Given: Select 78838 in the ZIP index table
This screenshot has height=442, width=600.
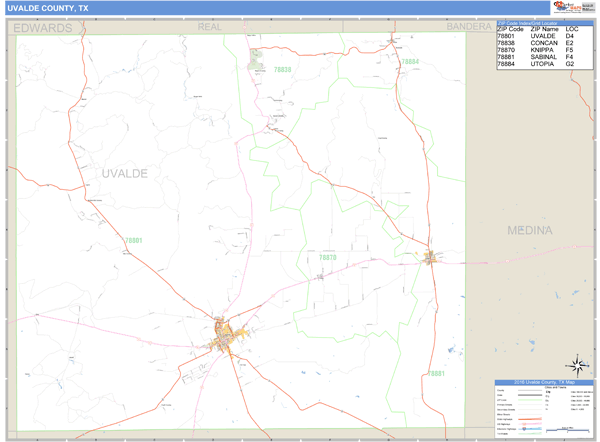Looking at the screenshot, I should [x=506, y=43].
